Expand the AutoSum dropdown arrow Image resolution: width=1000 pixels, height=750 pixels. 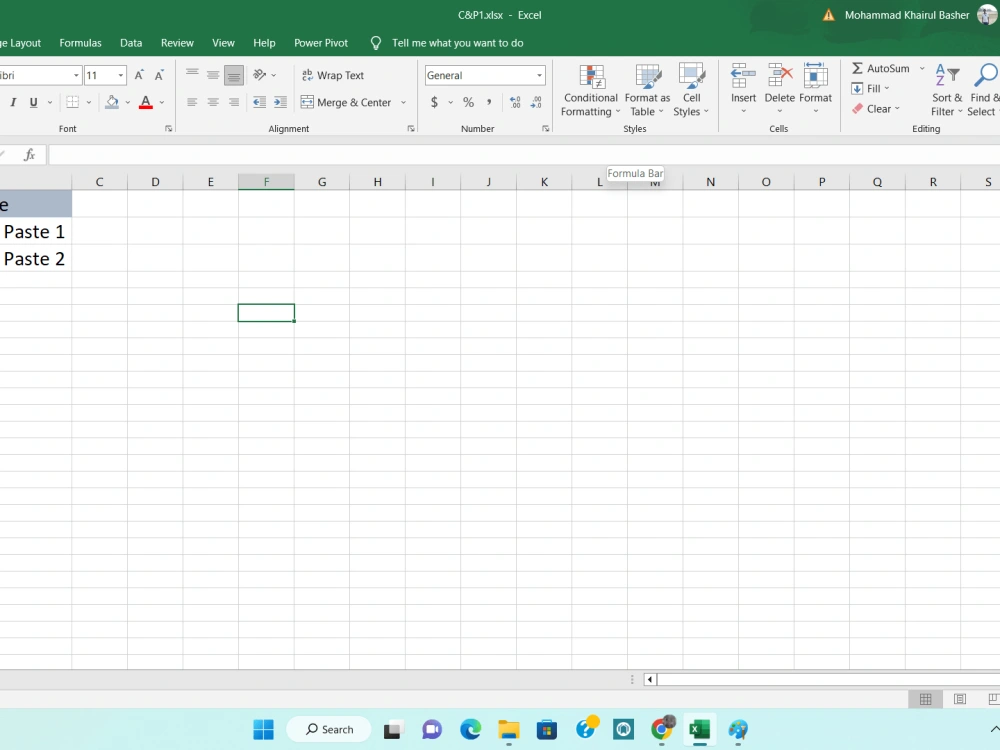(x=922, y=68)
